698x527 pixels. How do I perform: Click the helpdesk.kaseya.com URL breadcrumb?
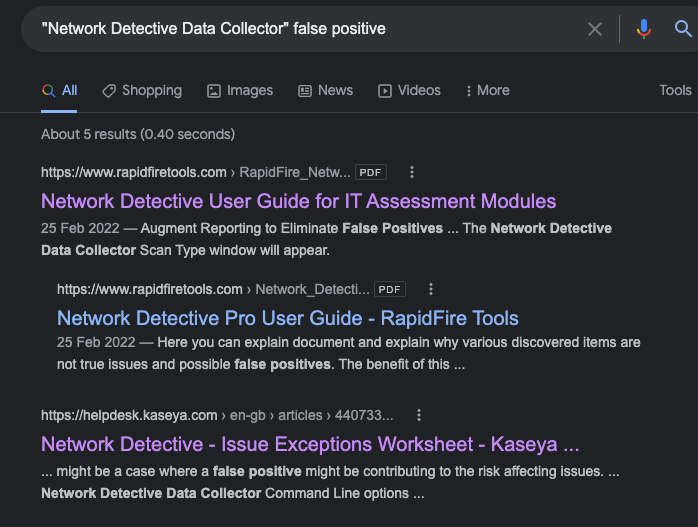coord(217,415)
